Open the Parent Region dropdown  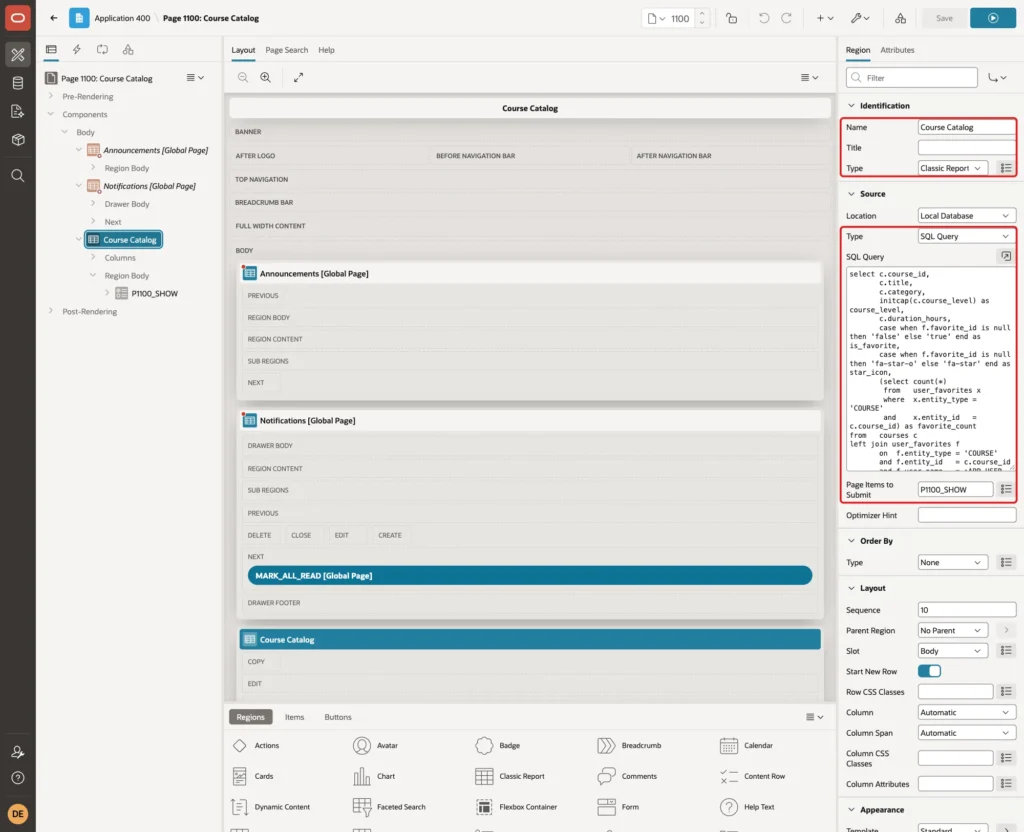click(952, 631)
